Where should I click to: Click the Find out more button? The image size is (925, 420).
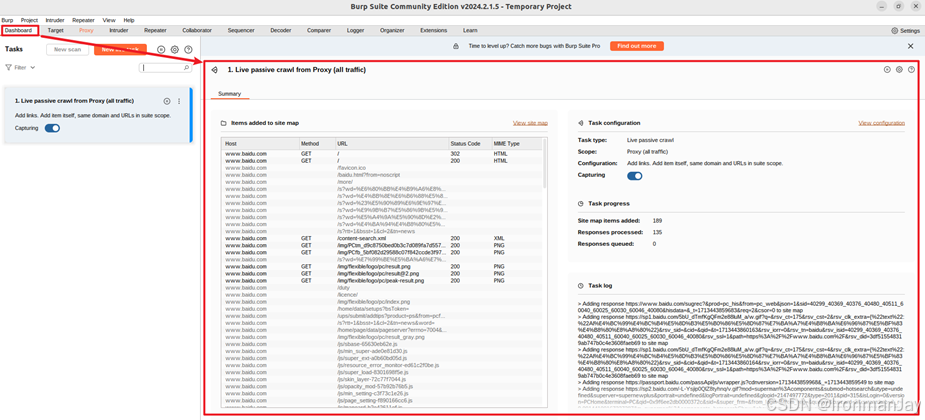(x=637, y=46)
